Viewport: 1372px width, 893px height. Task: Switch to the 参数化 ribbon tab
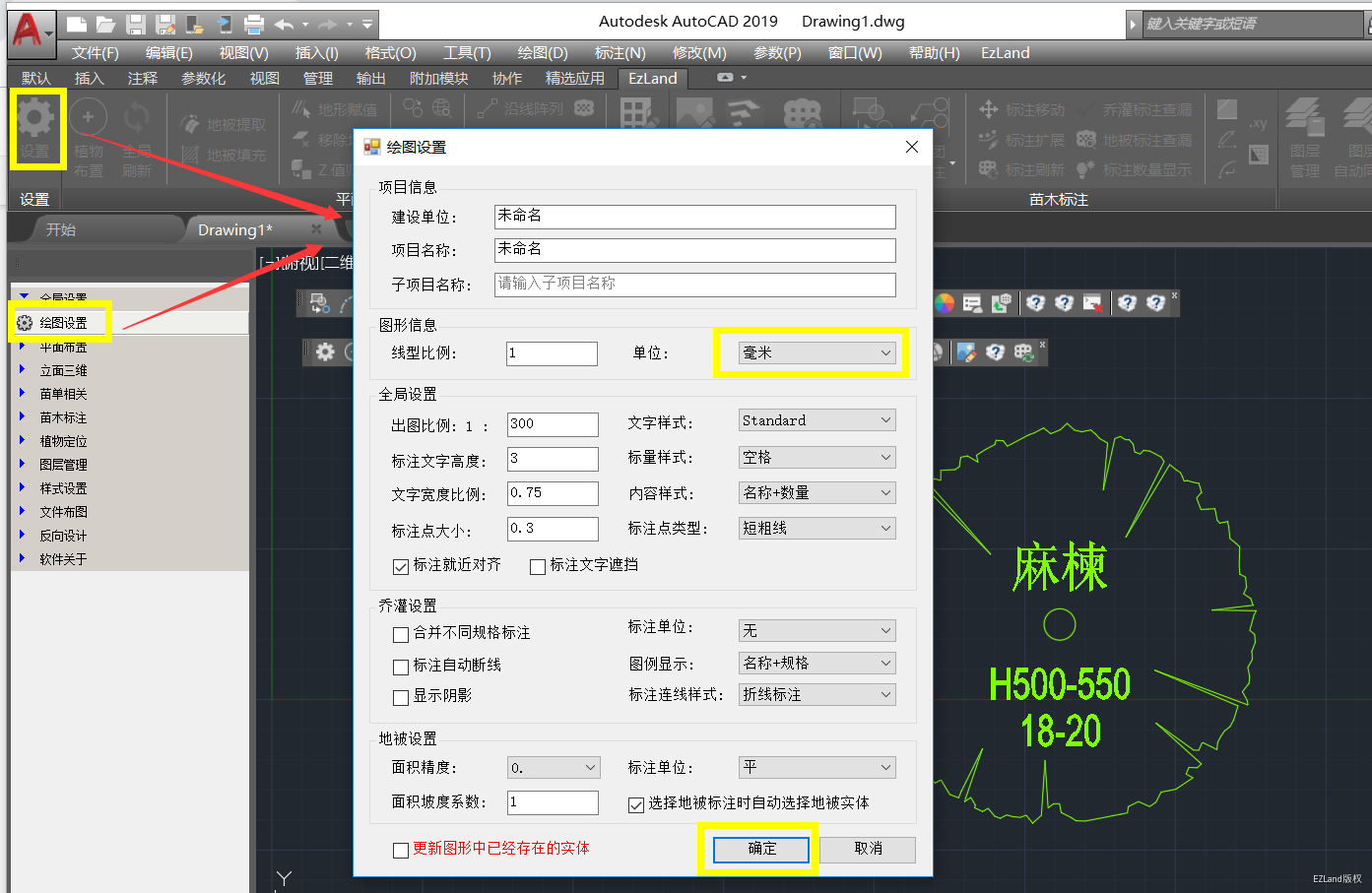tap(203, 78)
